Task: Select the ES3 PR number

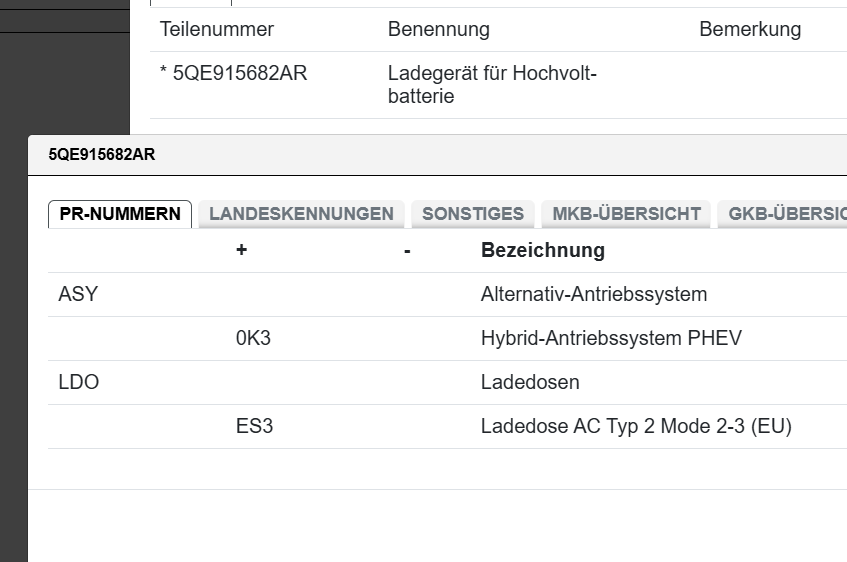Action: (254, 427)
